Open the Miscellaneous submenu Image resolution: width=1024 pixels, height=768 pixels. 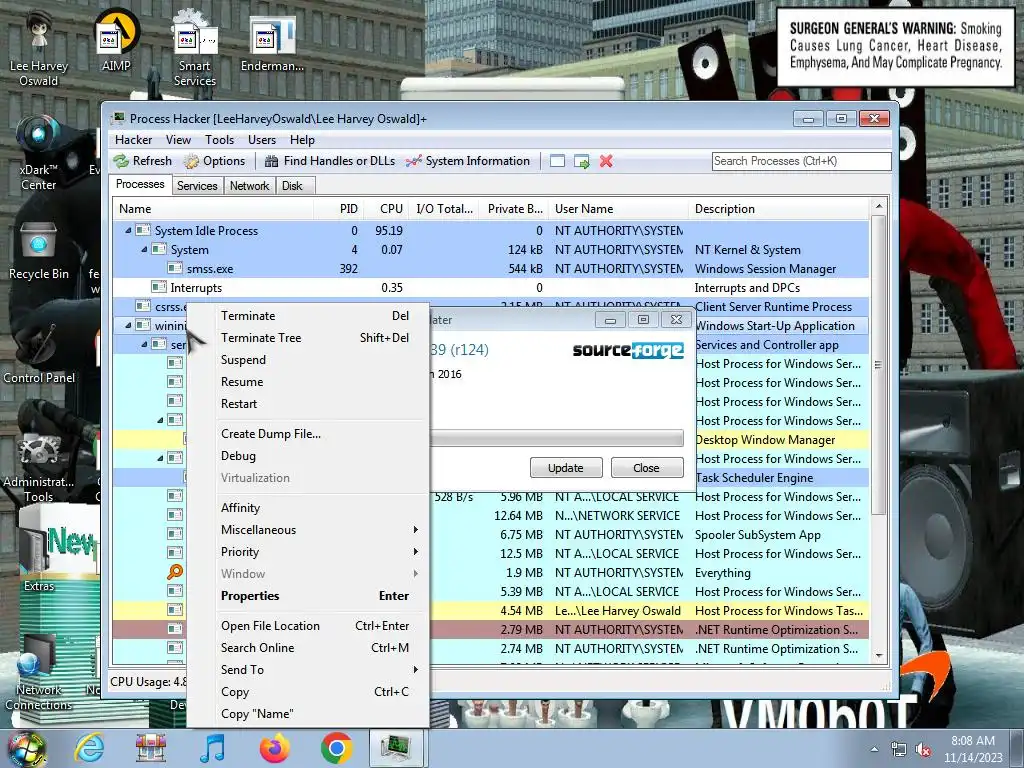(x=319, y=530)
